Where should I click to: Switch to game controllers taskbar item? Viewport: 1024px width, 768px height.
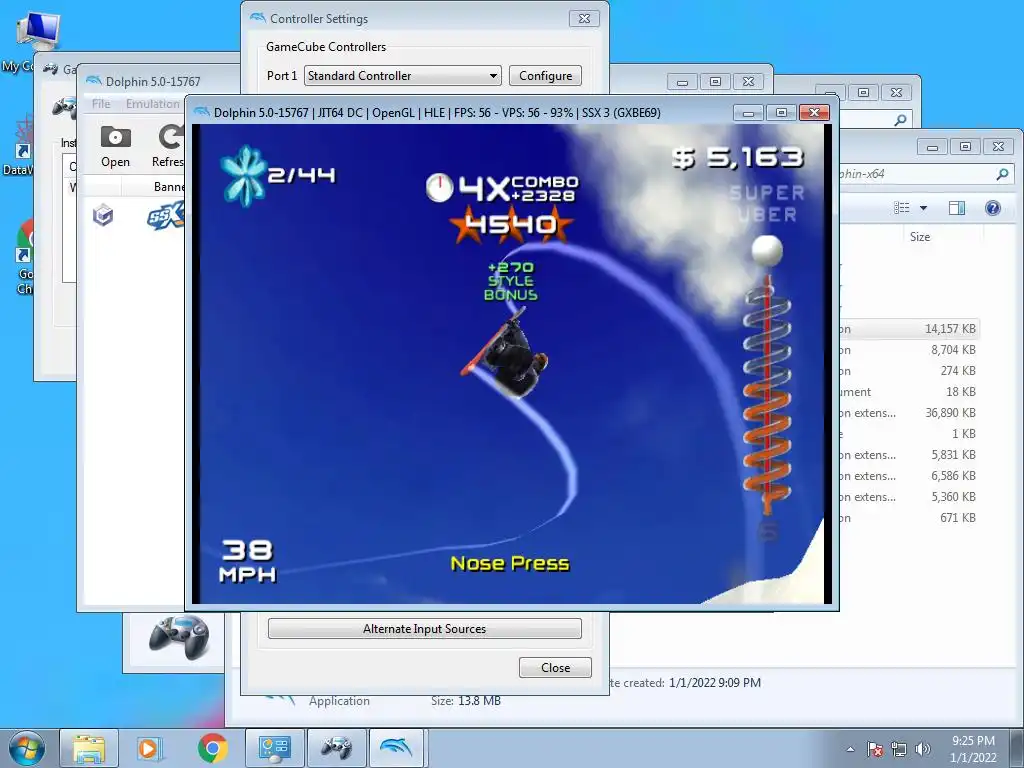(x=336, y=748)
